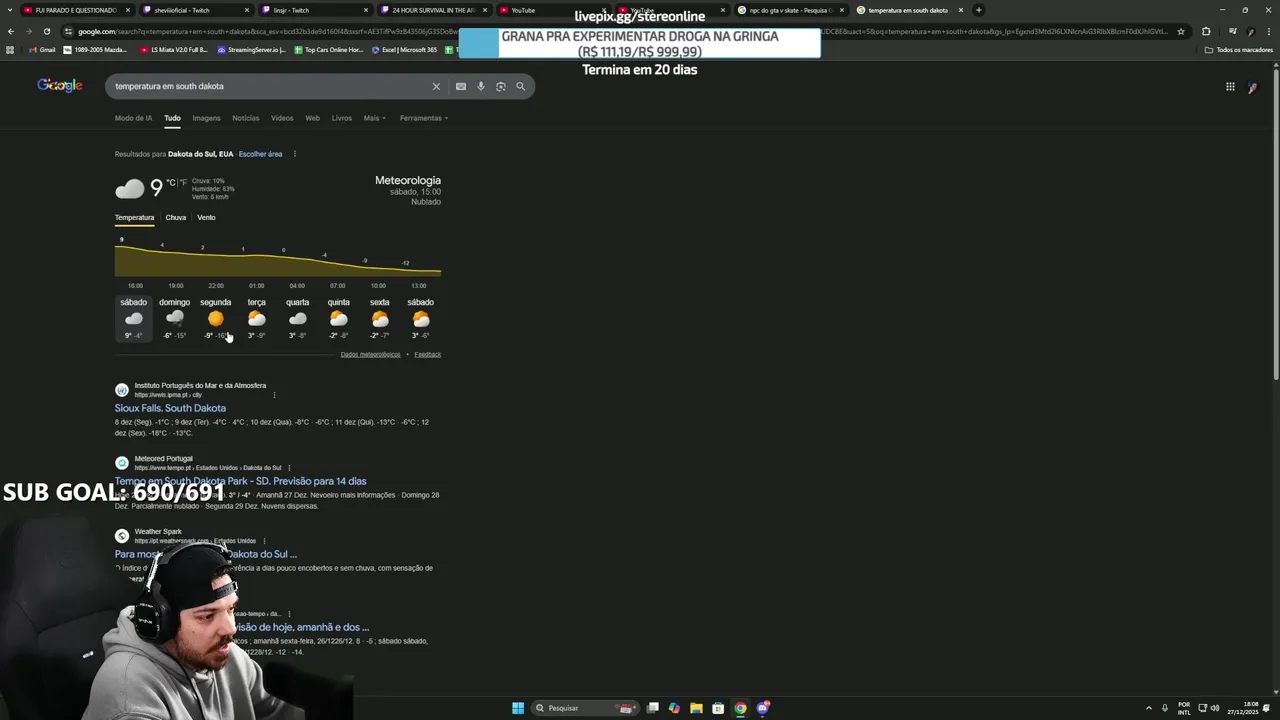Go back with the browser back arrow
The width and height of the screenshot is (1280, 720).
point(11,31)
